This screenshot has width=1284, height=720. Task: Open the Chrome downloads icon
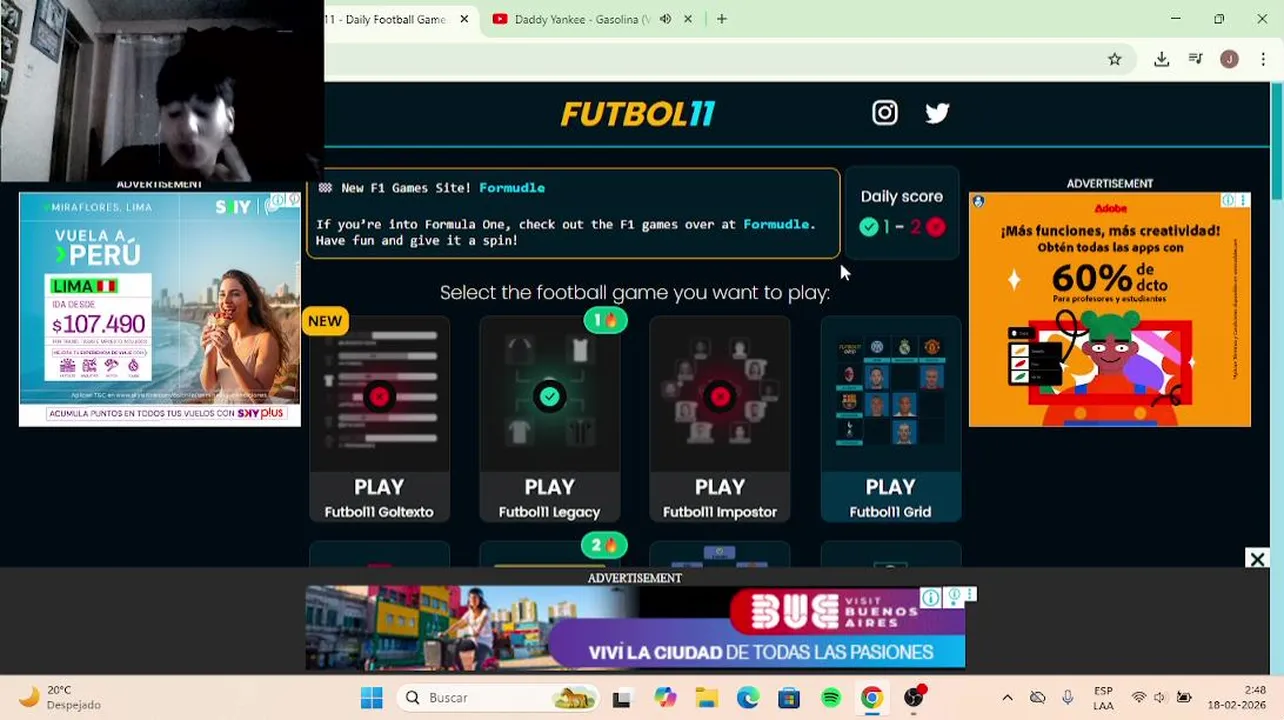tap(1161, 59)
